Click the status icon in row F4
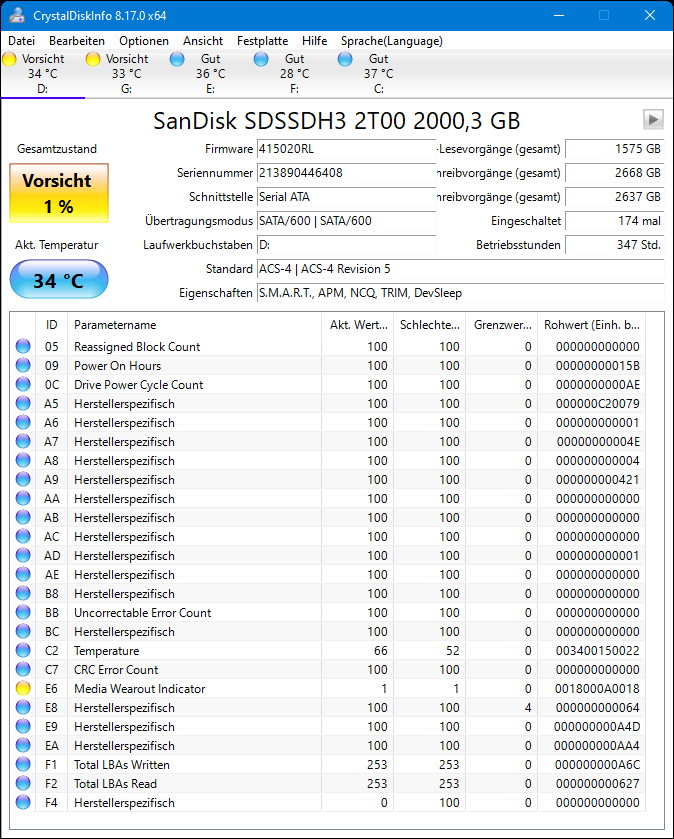Viewport: 674px width, 839px height. [x=23, y=802]
